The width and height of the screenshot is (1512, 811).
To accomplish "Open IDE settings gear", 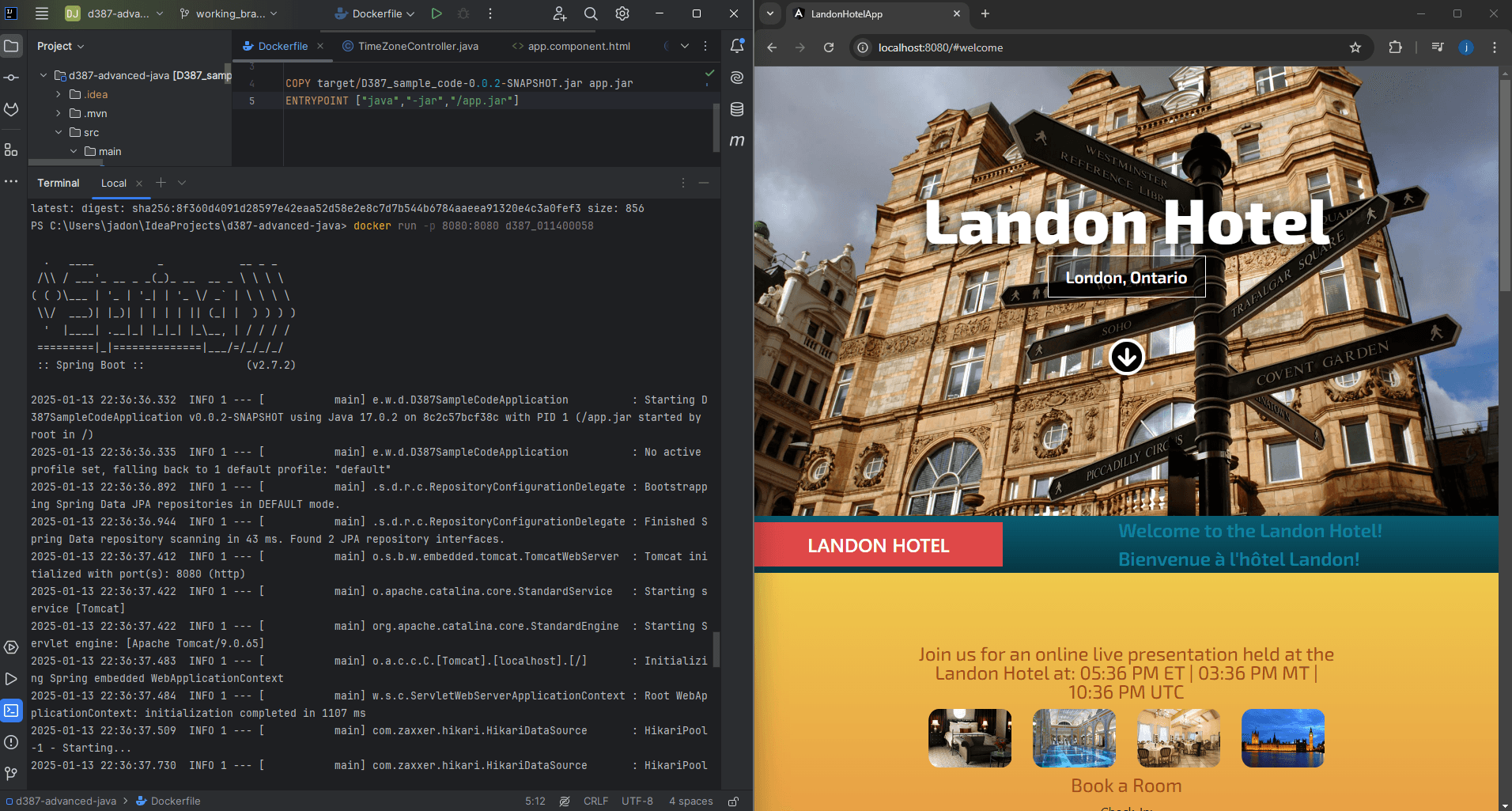I will pos(622,13).
